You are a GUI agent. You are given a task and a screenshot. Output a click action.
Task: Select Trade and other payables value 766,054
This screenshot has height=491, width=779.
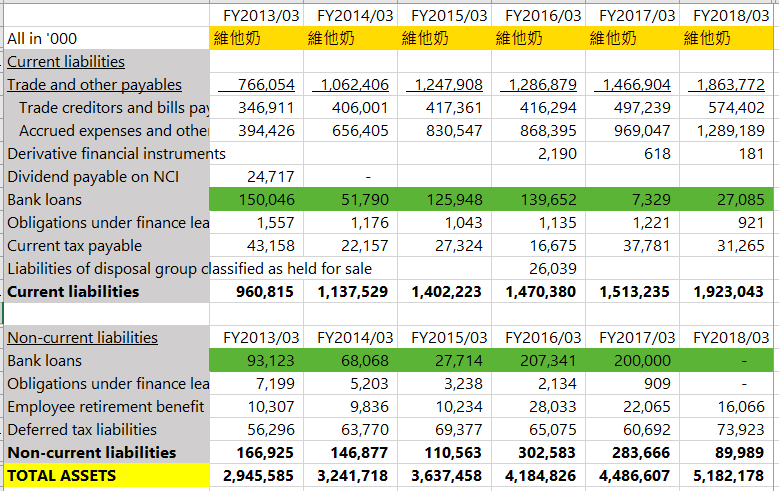click(256, 84)
